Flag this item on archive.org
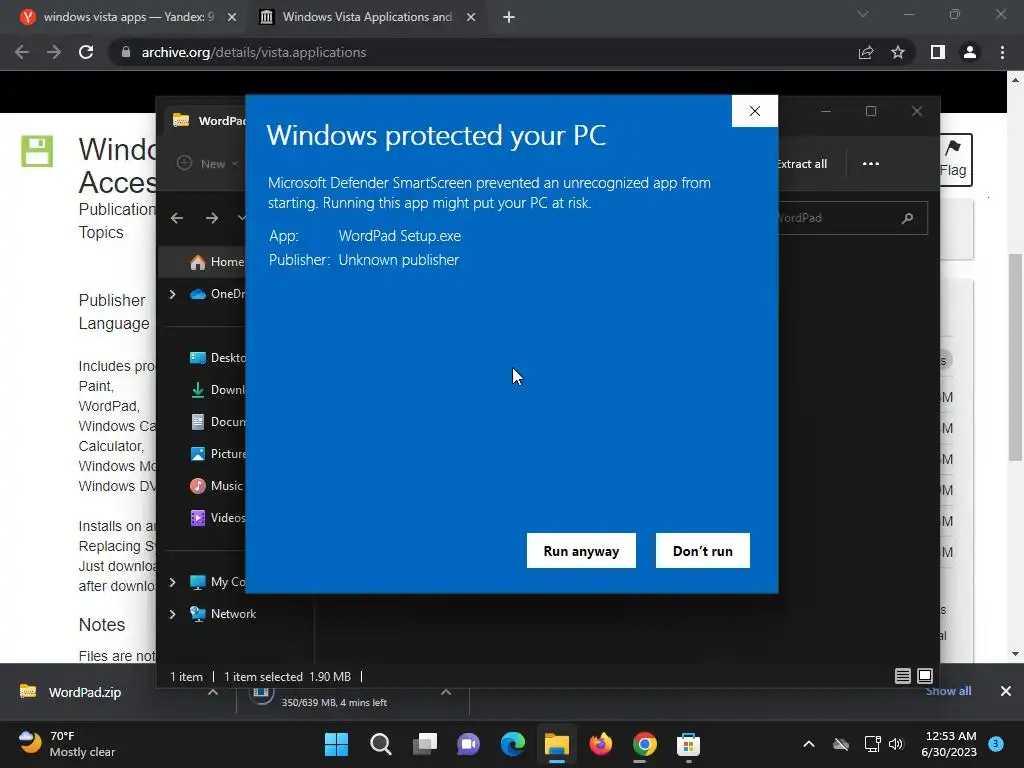This screenshot has width=1024, height=768. pos(953,160)
